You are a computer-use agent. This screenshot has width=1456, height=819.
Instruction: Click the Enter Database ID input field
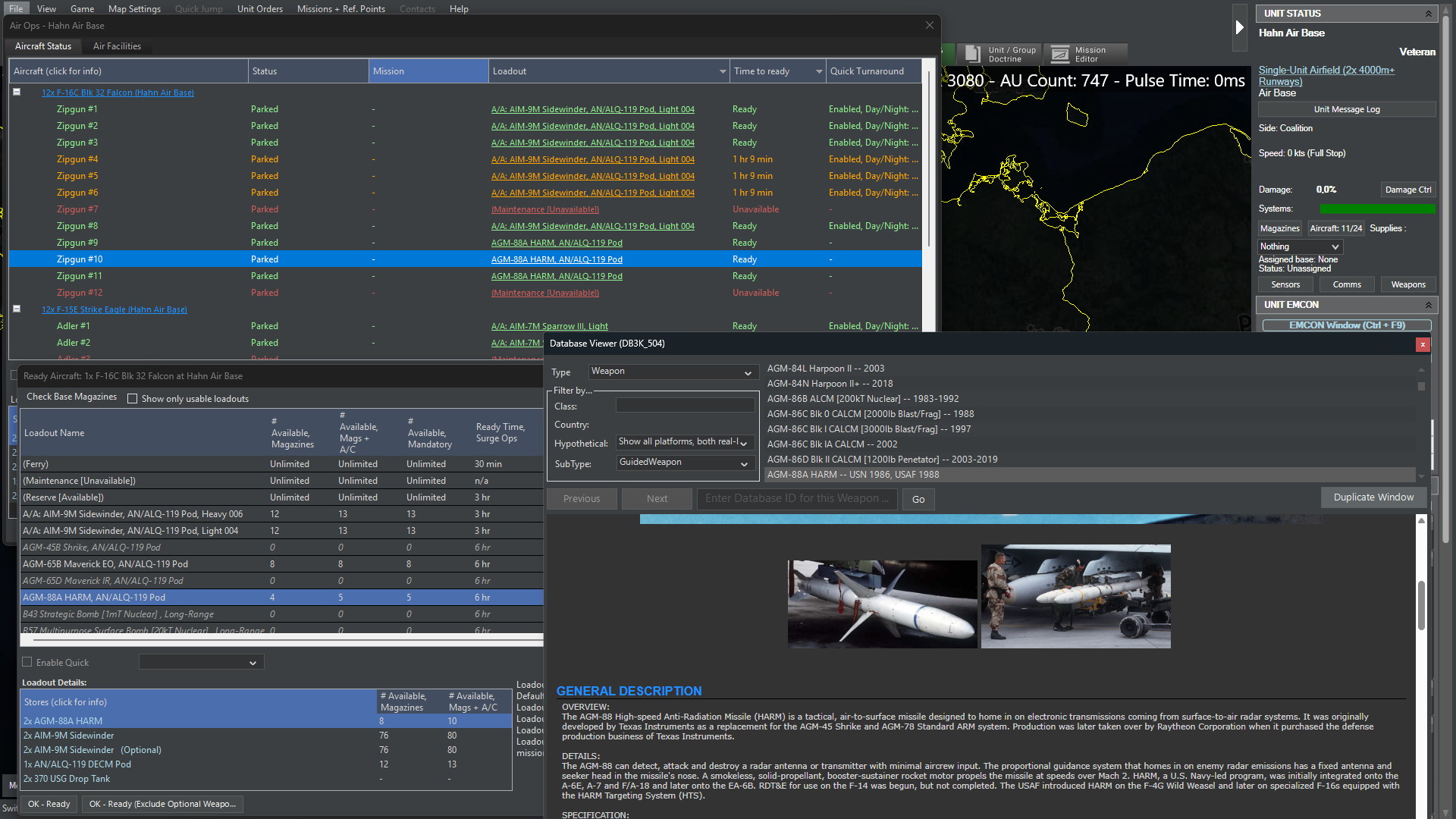[x=796, y=499]
